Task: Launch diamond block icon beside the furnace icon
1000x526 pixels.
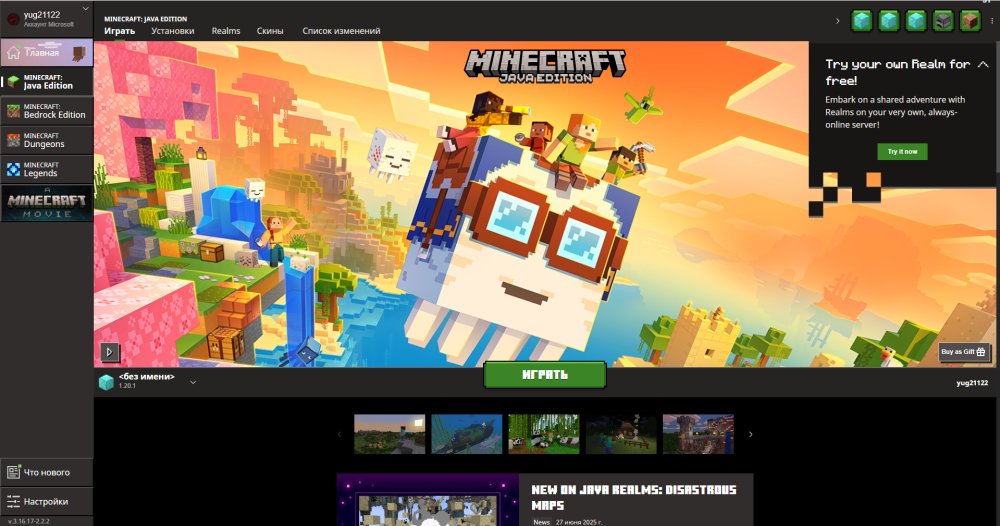Action: click(x=916, y=21)
